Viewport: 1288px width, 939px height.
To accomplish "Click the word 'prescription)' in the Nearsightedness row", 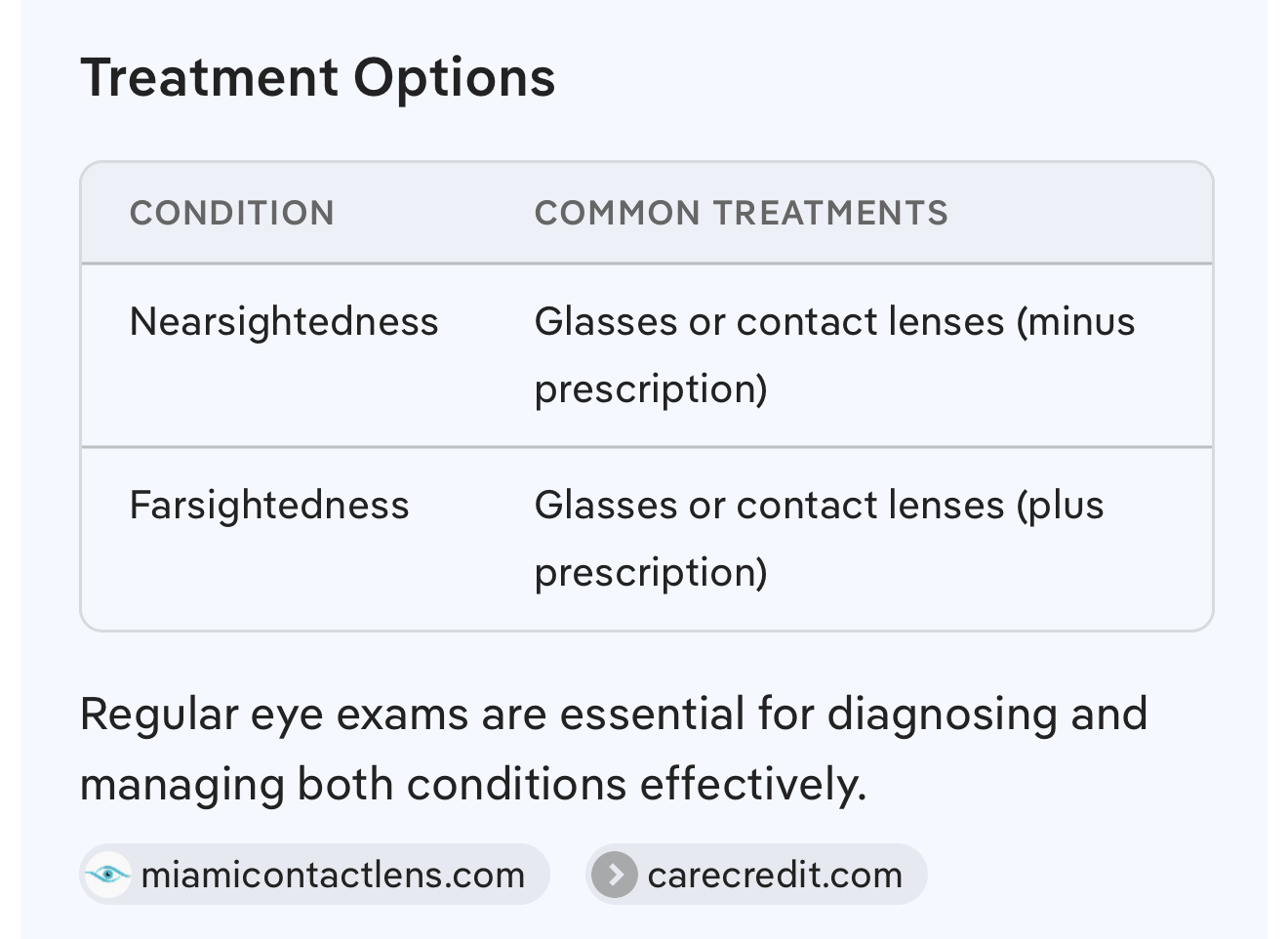I will click(x=651, y=388).
